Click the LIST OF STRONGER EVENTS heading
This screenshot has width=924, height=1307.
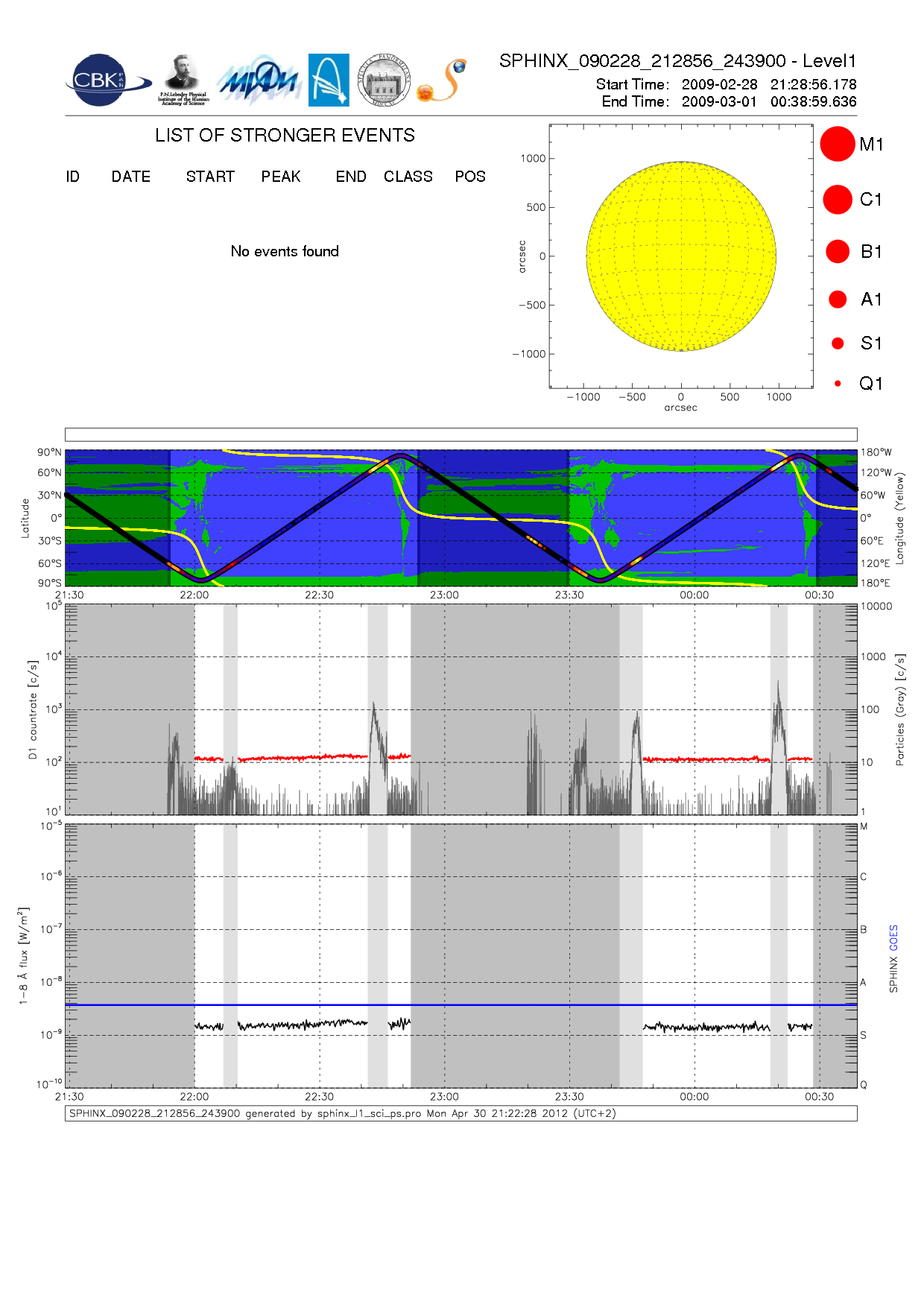(x=285, y=135)
